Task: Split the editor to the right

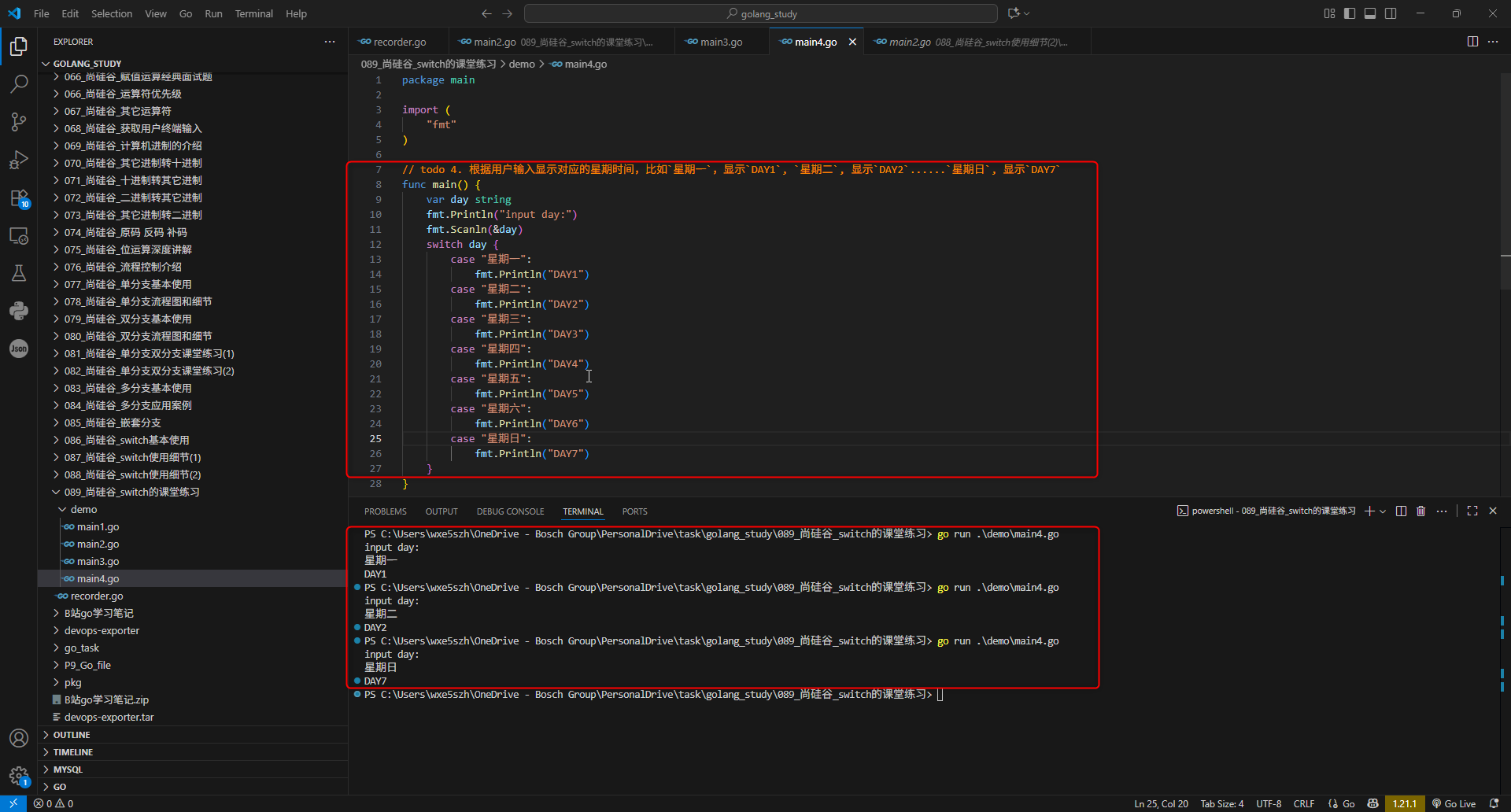Action: pyautogui.click(x=1472, y=42)
